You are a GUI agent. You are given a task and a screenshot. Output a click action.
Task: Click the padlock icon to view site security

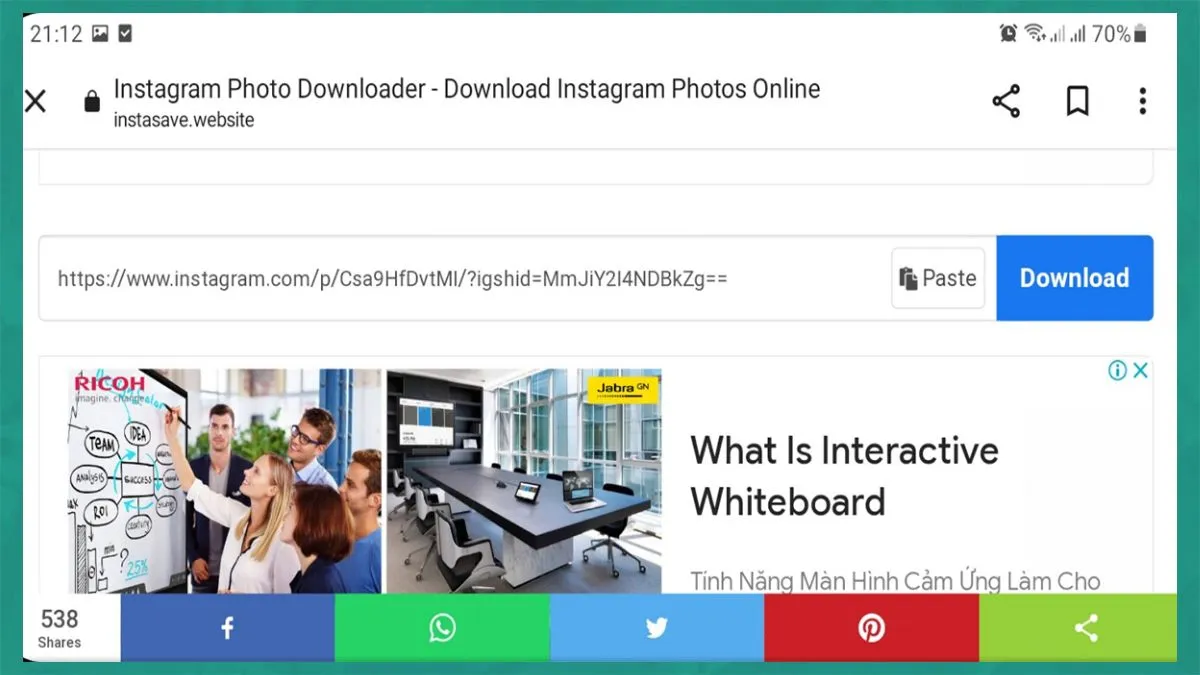click(91, 101)
